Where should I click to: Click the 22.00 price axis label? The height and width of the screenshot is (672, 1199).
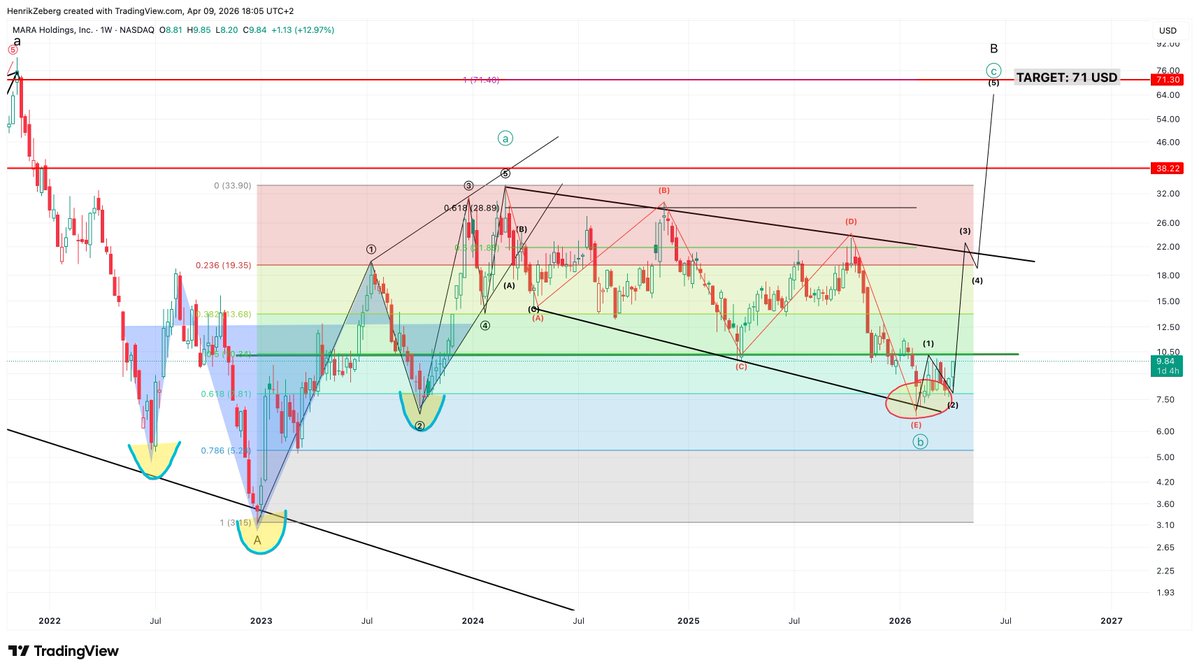tap(1168, 247)
